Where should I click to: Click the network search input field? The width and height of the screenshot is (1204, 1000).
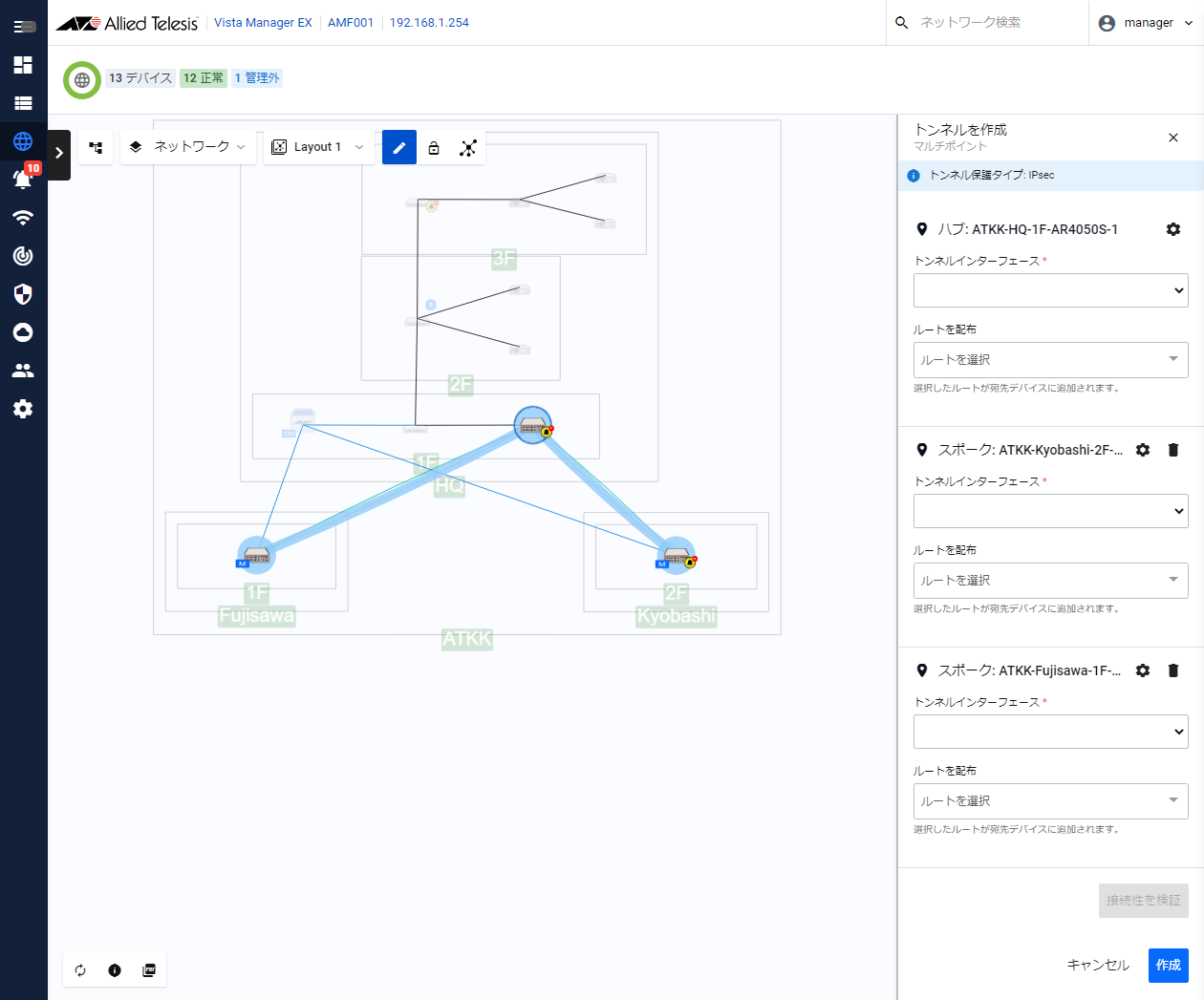point(994,23)
